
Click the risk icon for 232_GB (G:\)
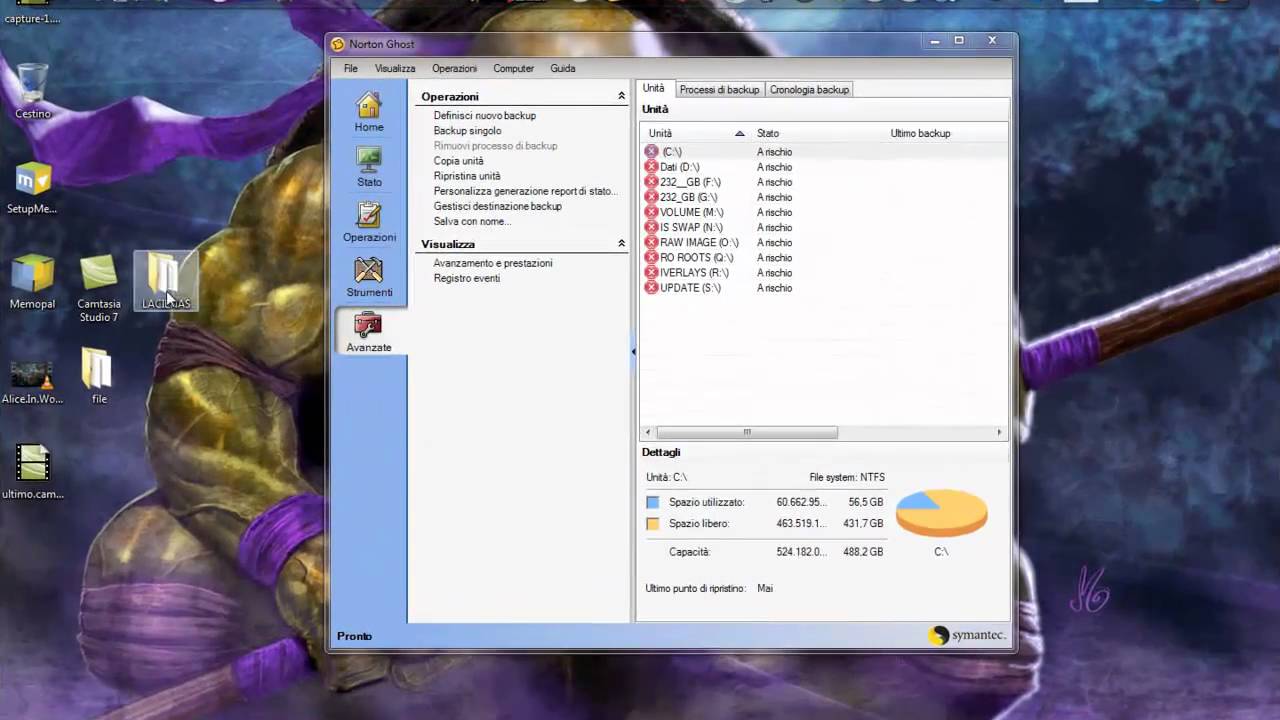[652, 197]
